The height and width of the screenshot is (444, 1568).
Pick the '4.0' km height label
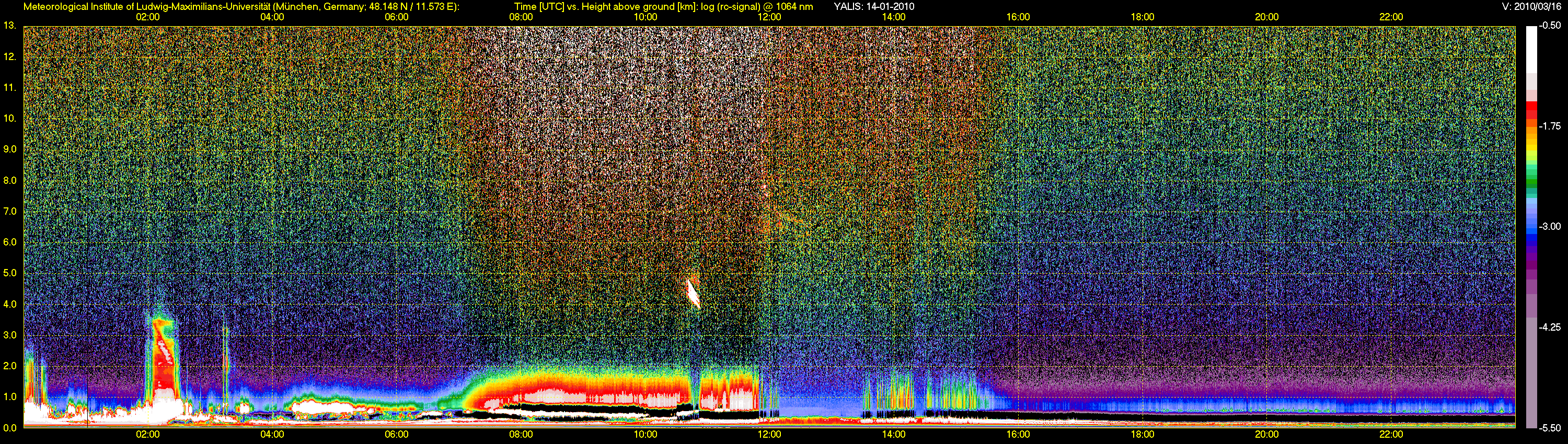(x=10, y=304)
